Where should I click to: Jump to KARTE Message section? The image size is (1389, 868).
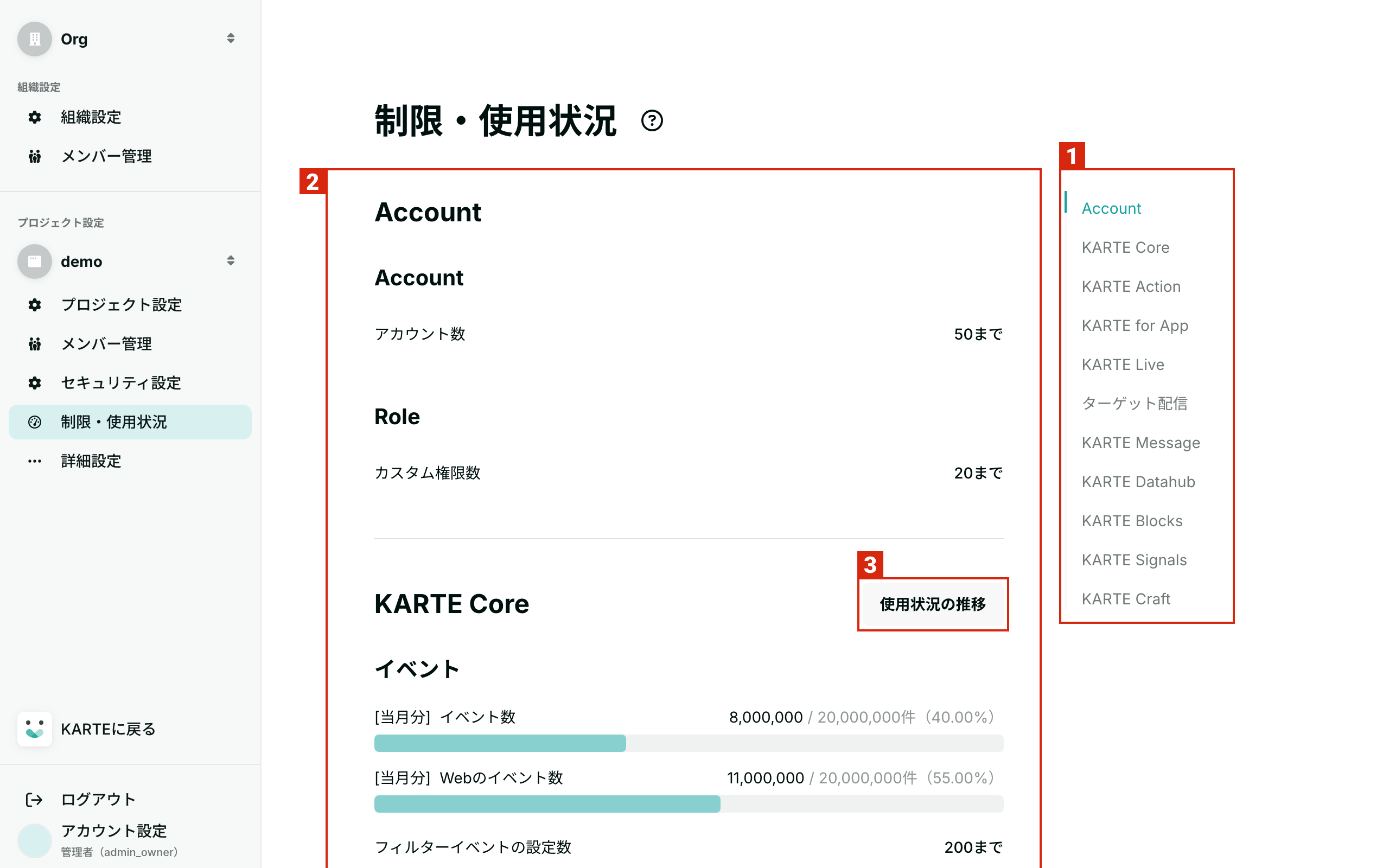coord(1140,443)
